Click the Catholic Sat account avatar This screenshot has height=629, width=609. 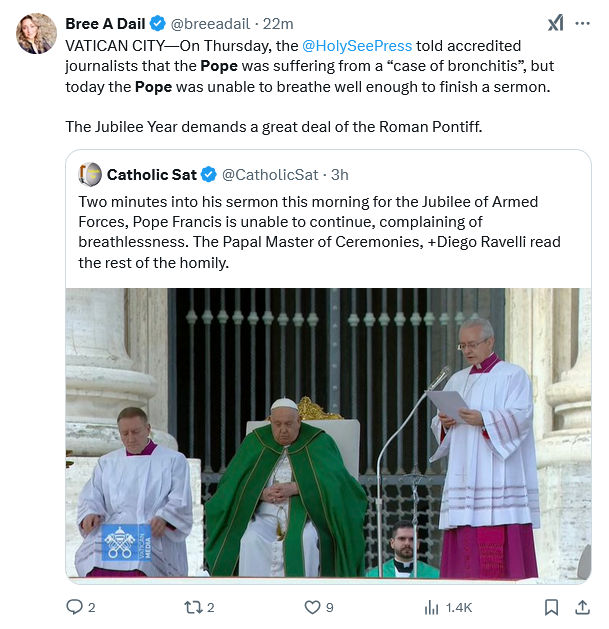pyautogui.click(x=90, y=174)
